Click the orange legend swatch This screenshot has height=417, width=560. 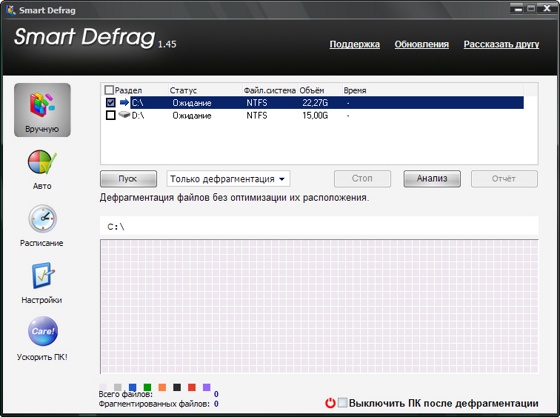pos(162,387)
